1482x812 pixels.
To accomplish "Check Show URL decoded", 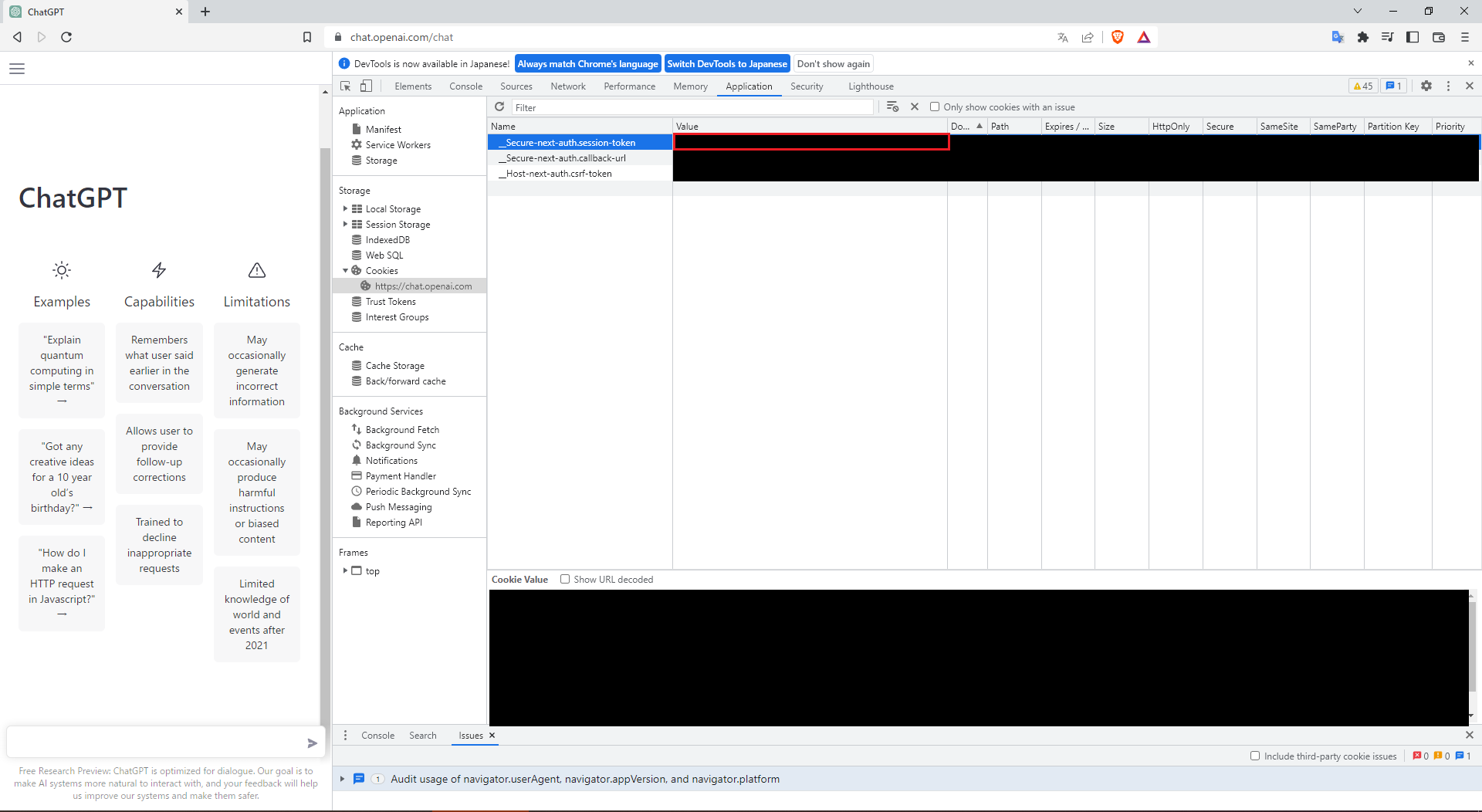I will (565, 579).
